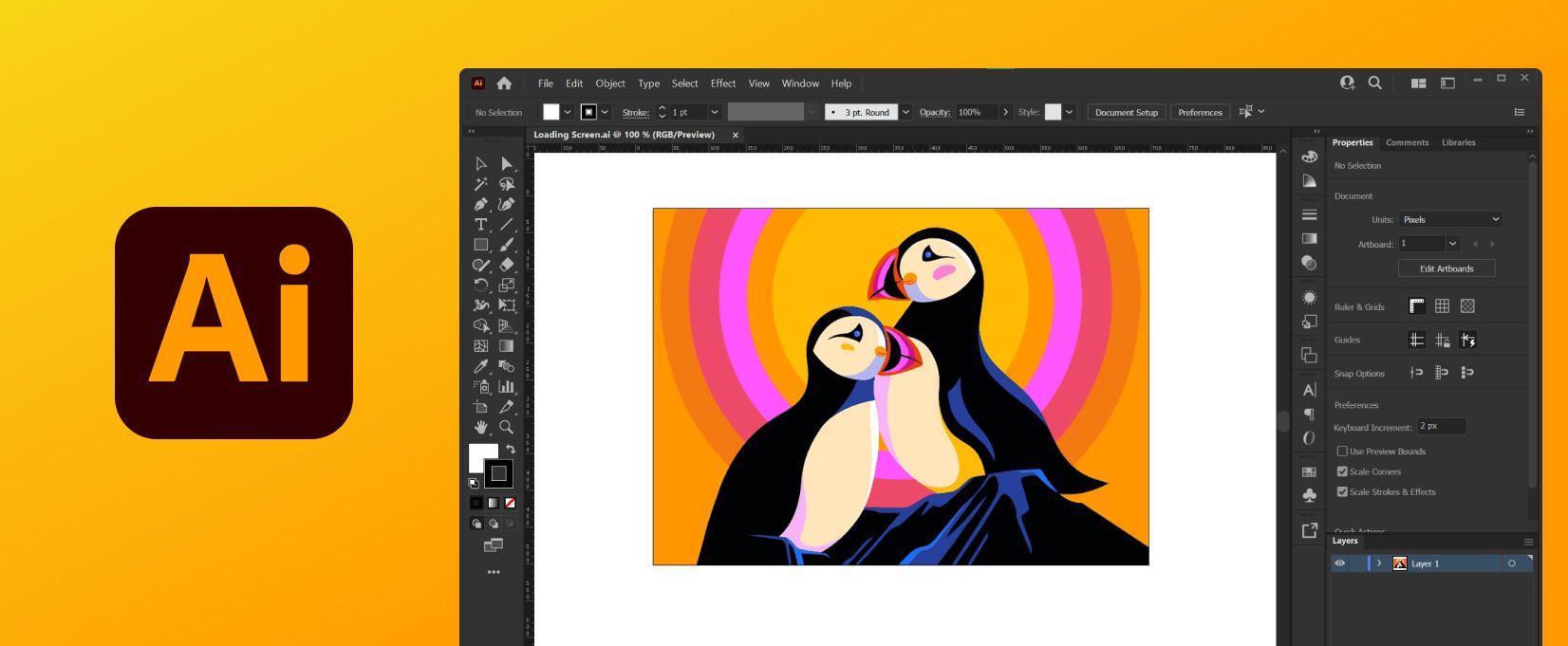
Task: Select the Magic Wand tool
Action: (481, 184)
